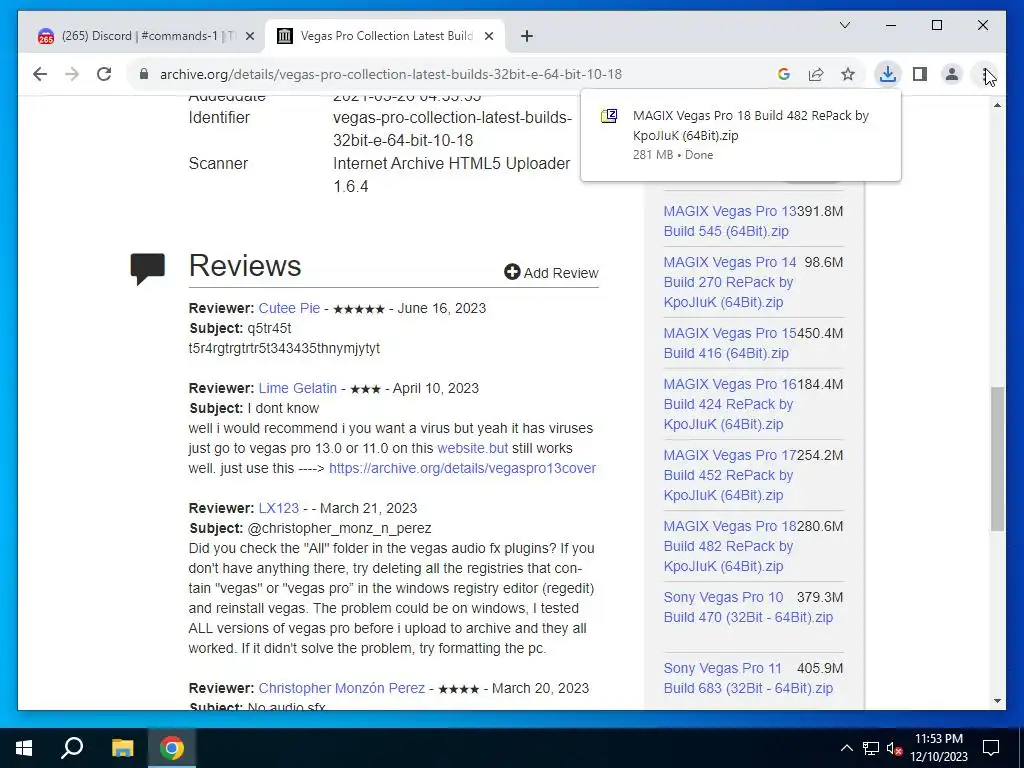
Task: Download MAGIX Vegas Pro 14 Build 270 zip
Action: [729, 282]
